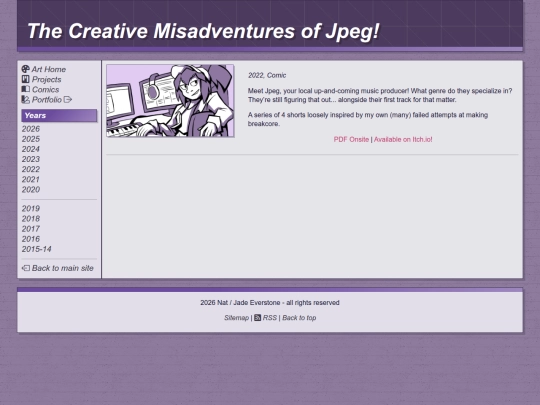Select year 2023 in sidebar
Screen dimensions: 540x405
pyautogui.click(x=31, y=159)
